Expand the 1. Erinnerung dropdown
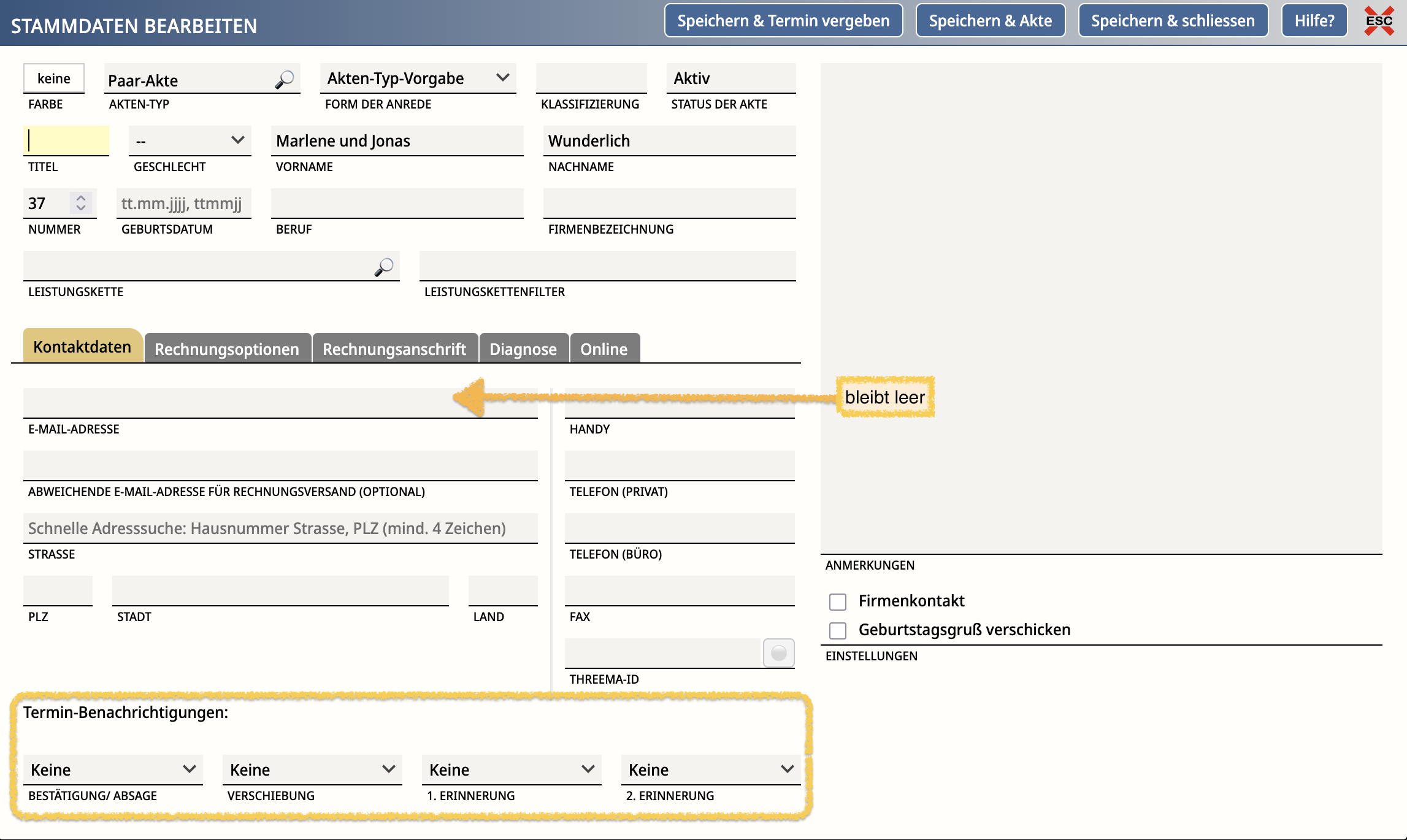Screen dimensions: 1407x840 [512, 769]
